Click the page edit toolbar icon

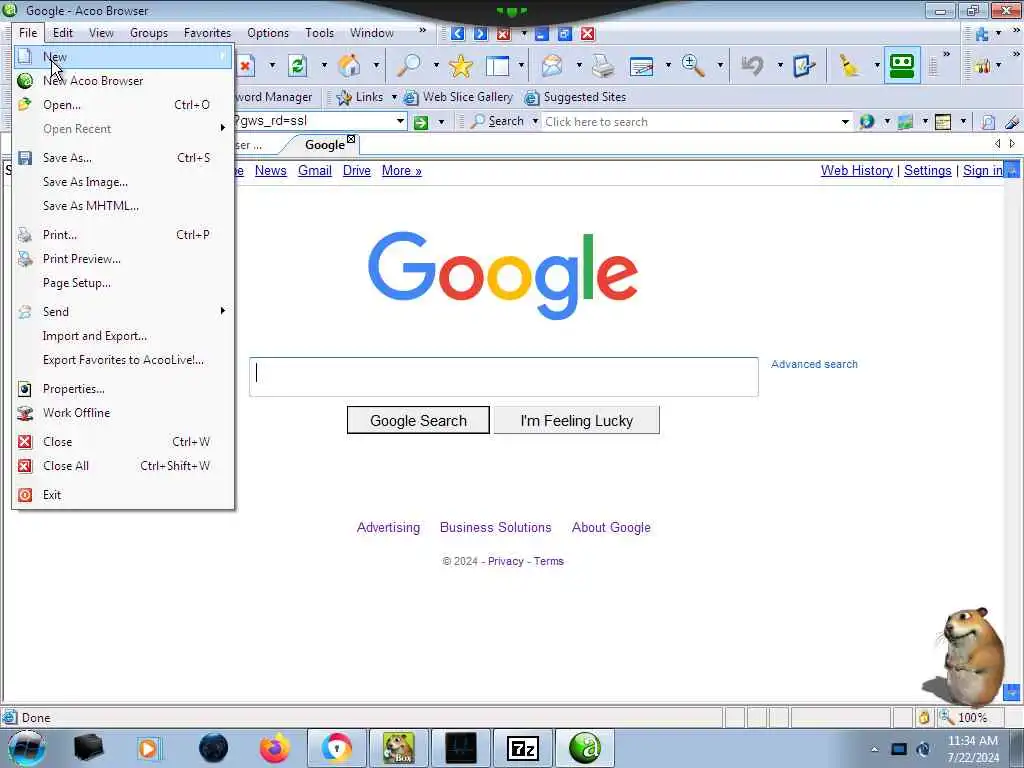tap(641, 66)
